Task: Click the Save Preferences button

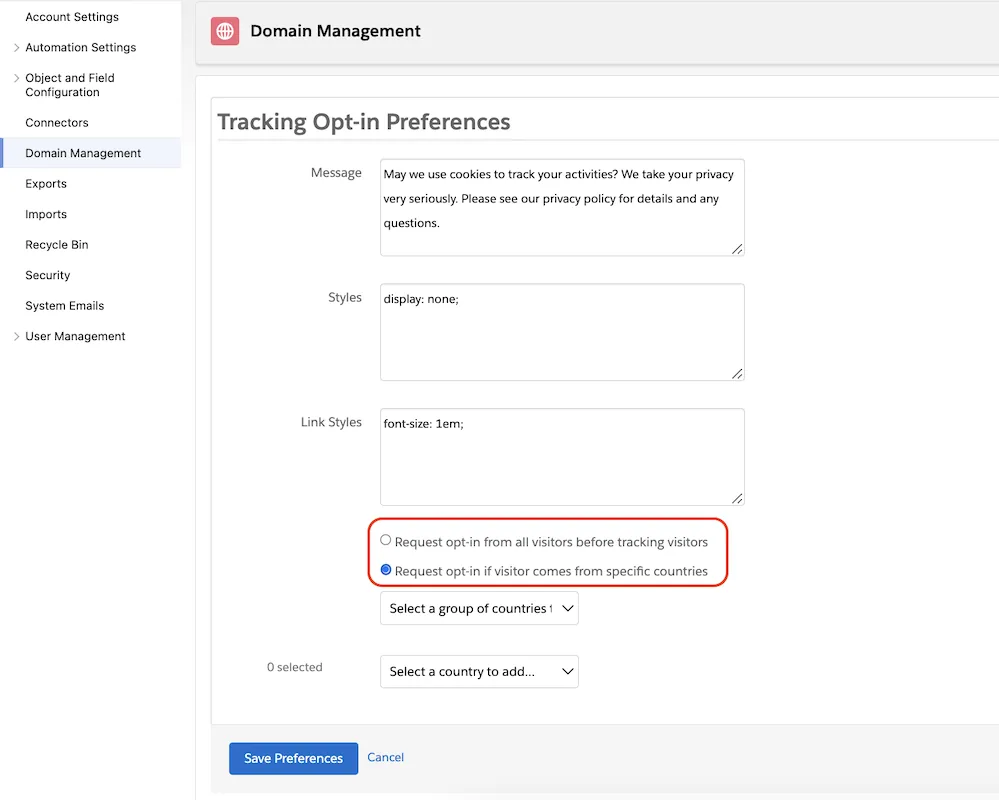Action: point(294,759)
